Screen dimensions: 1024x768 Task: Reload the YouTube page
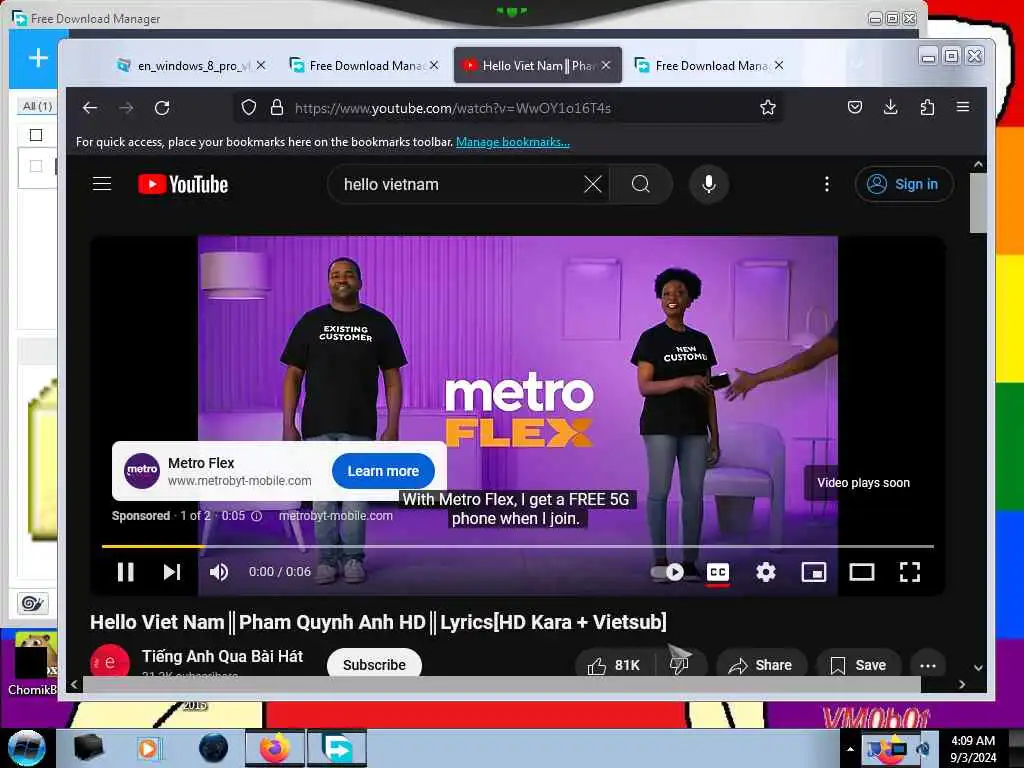point(162,108)
